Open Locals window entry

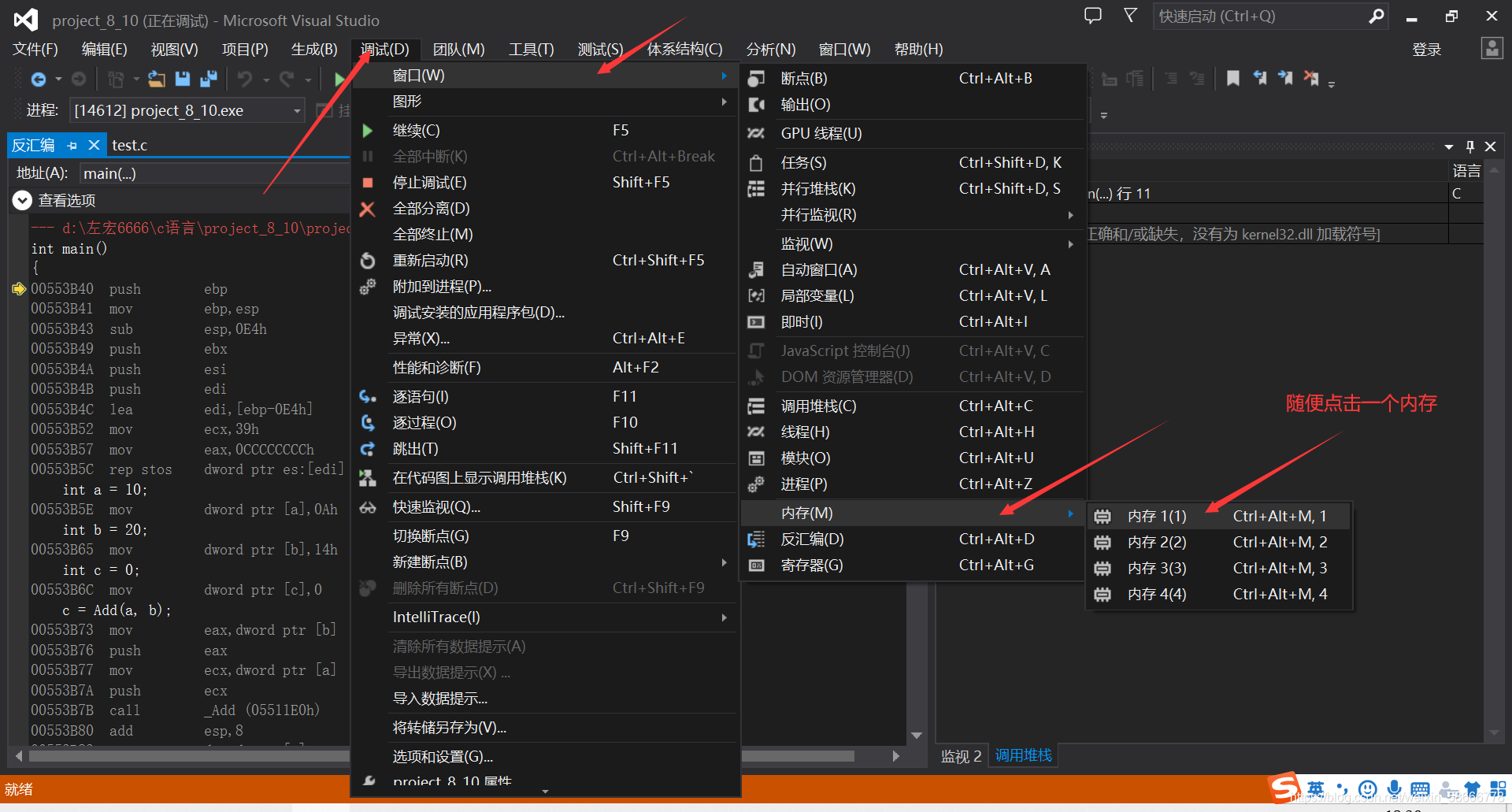913,295
